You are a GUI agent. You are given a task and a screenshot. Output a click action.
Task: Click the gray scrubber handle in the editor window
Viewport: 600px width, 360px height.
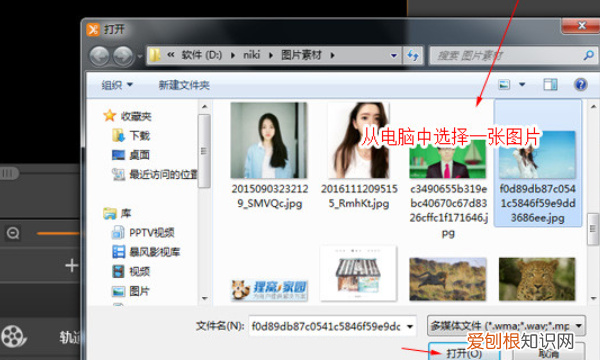[9, 173]
